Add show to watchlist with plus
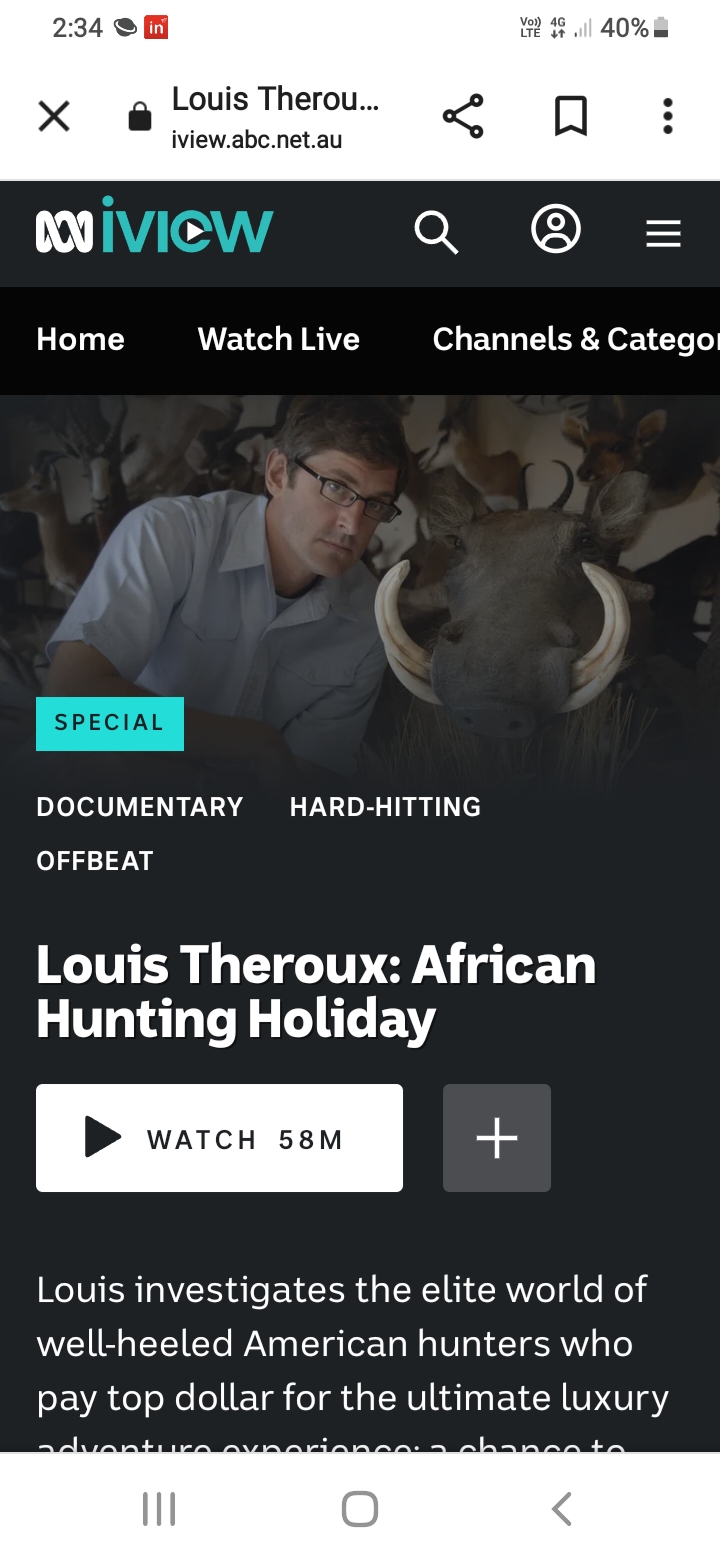This screenshot has height=1560, width=720. tap(497, 1138)
